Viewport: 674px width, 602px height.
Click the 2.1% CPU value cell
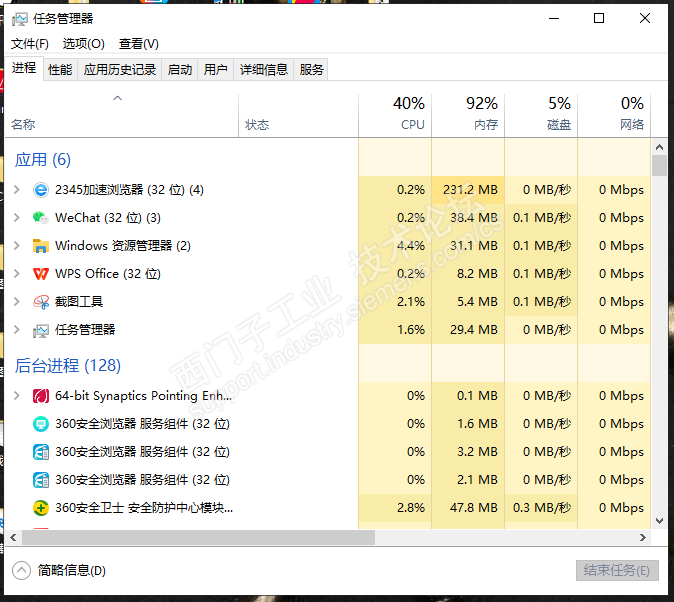pyautogui.click(x=395, y=302)
